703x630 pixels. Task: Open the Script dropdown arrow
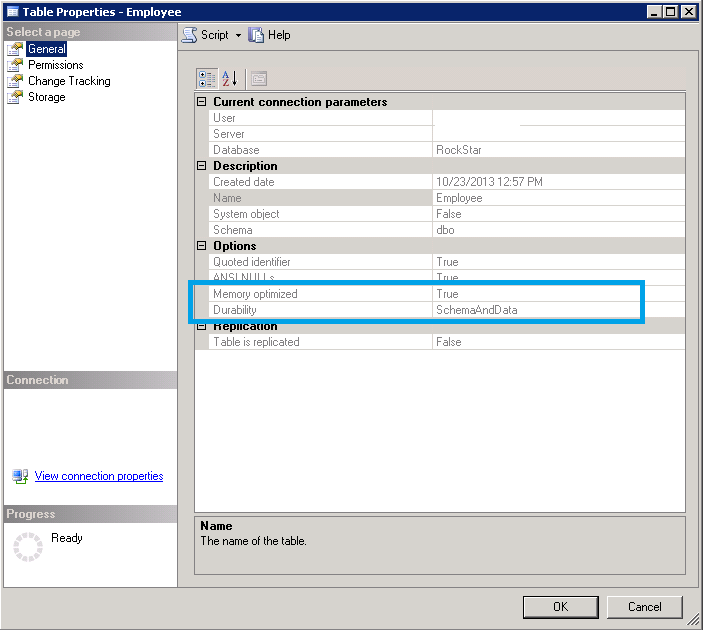(x=239, y=35)
